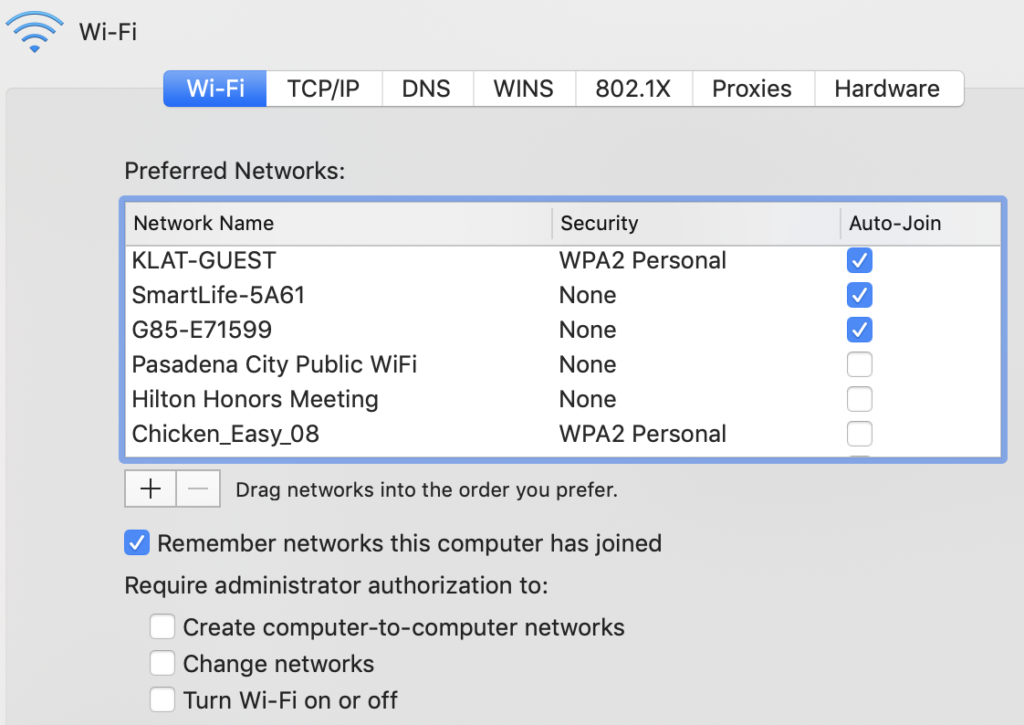Select the WINS tab
1024x725 pixels.
pyautogui.click(x=524, y=89)
